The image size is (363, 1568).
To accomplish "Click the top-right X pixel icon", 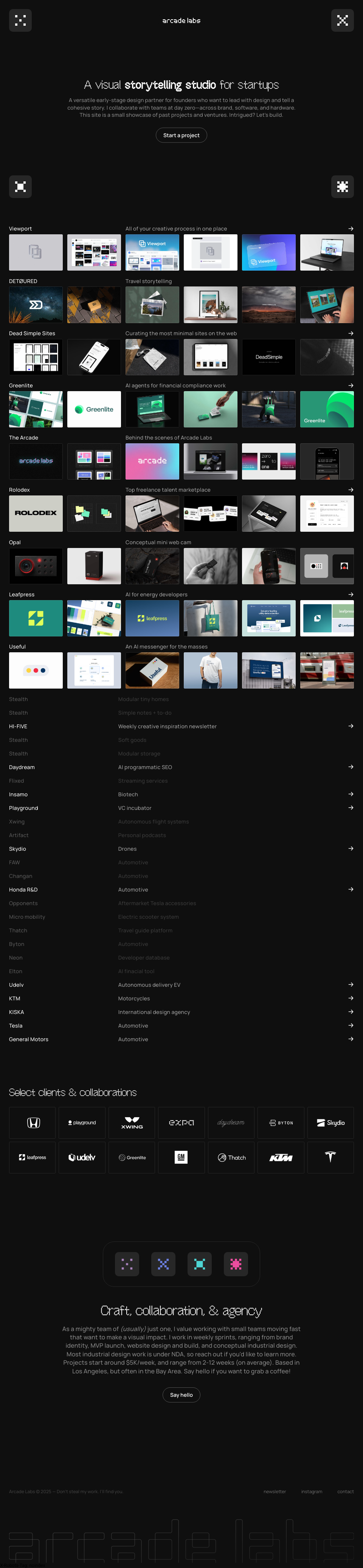I will coord(342,21).
